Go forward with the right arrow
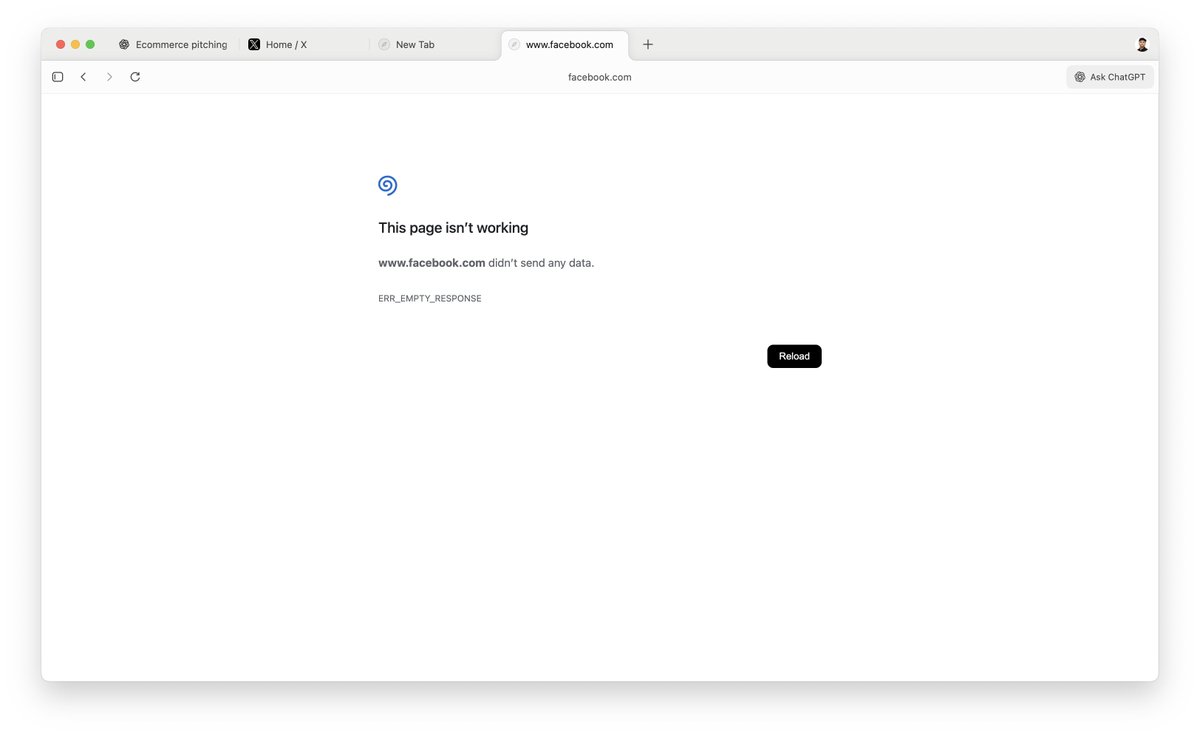1200x736 pixels. 109,77
